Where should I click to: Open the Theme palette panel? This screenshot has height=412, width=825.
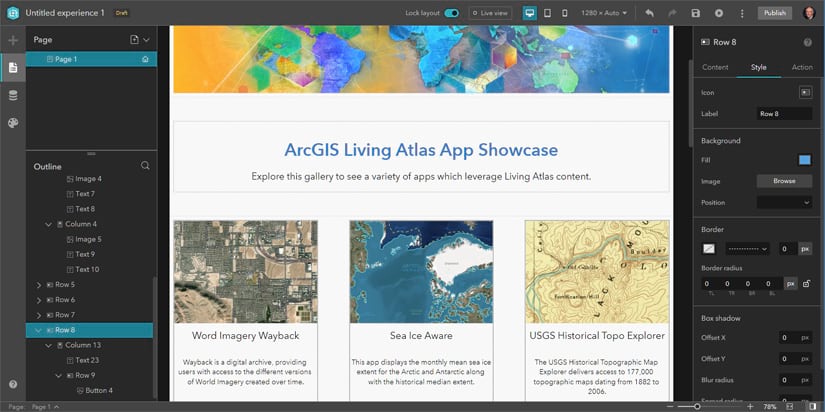tap(13, 123)
